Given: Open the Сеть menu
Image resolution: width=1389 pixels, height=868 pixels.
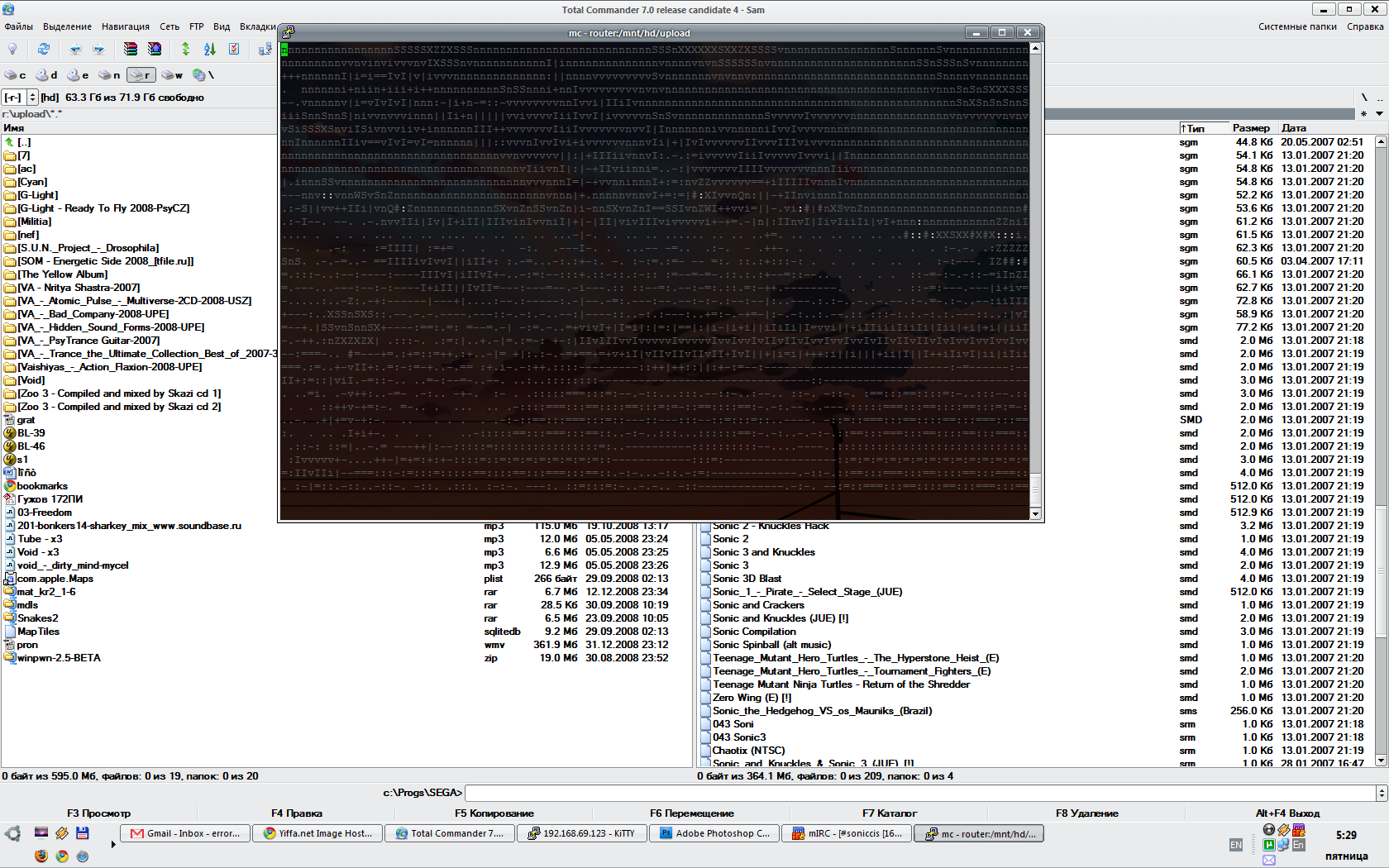Looking at the screenshot, I should tap(169, 26).
